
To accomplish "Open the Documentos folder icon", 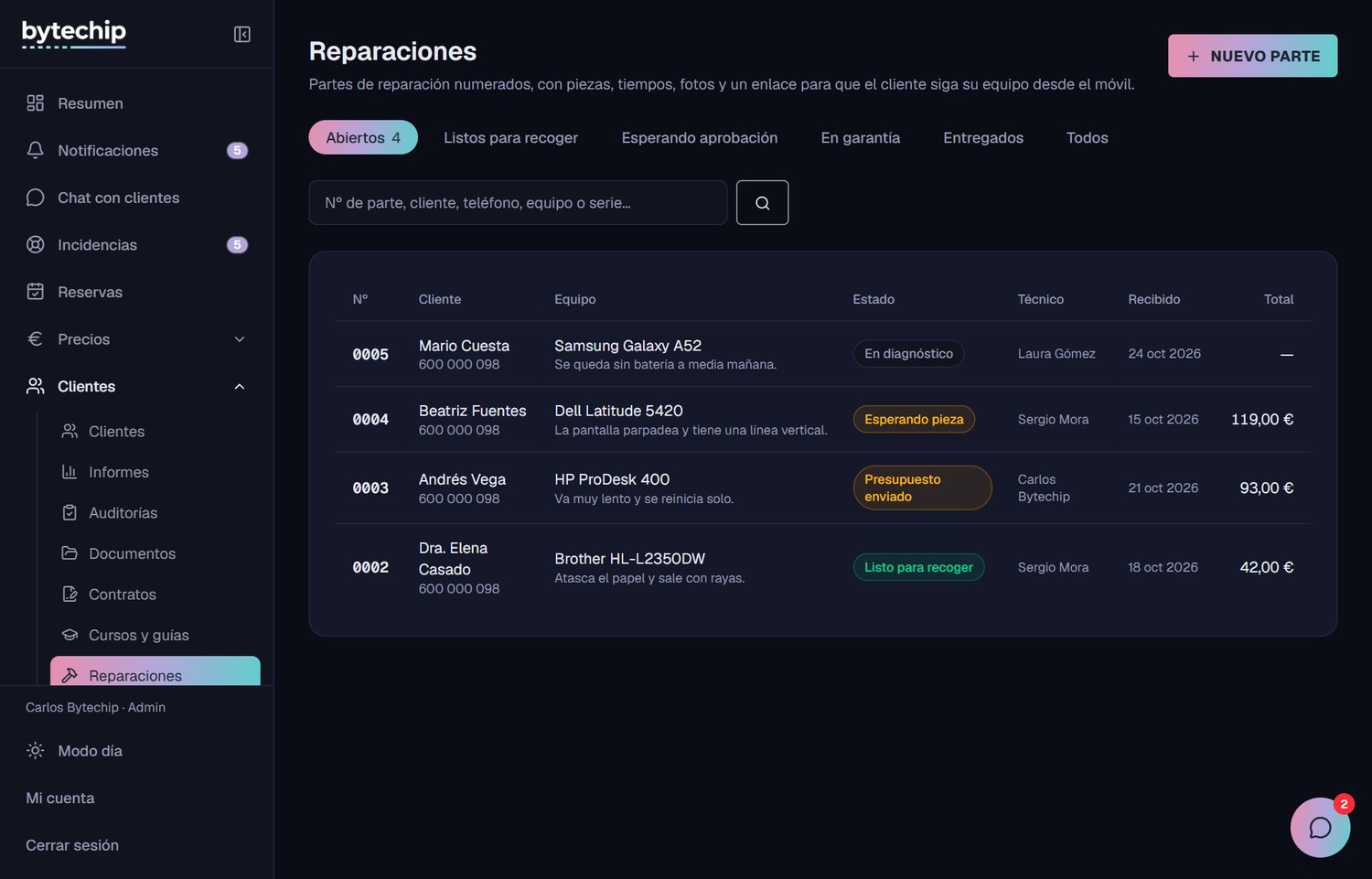I will [x=70, y=553].
